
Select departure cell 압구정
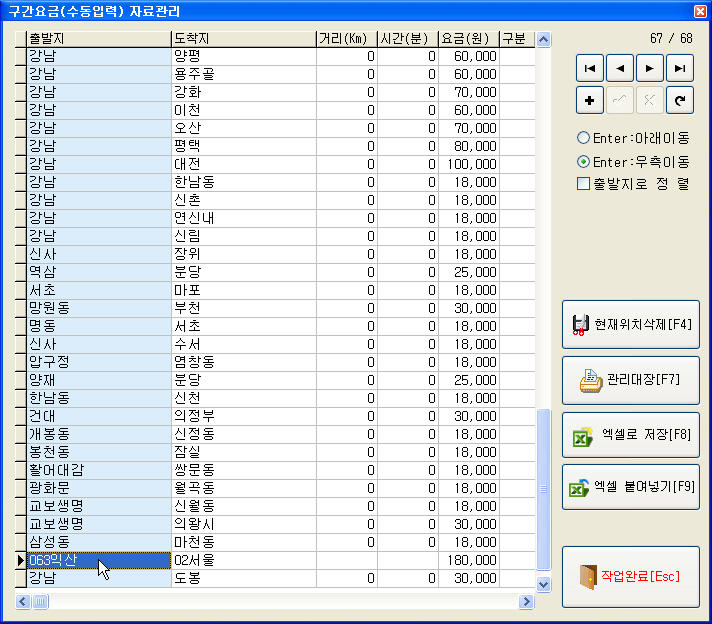99,362
